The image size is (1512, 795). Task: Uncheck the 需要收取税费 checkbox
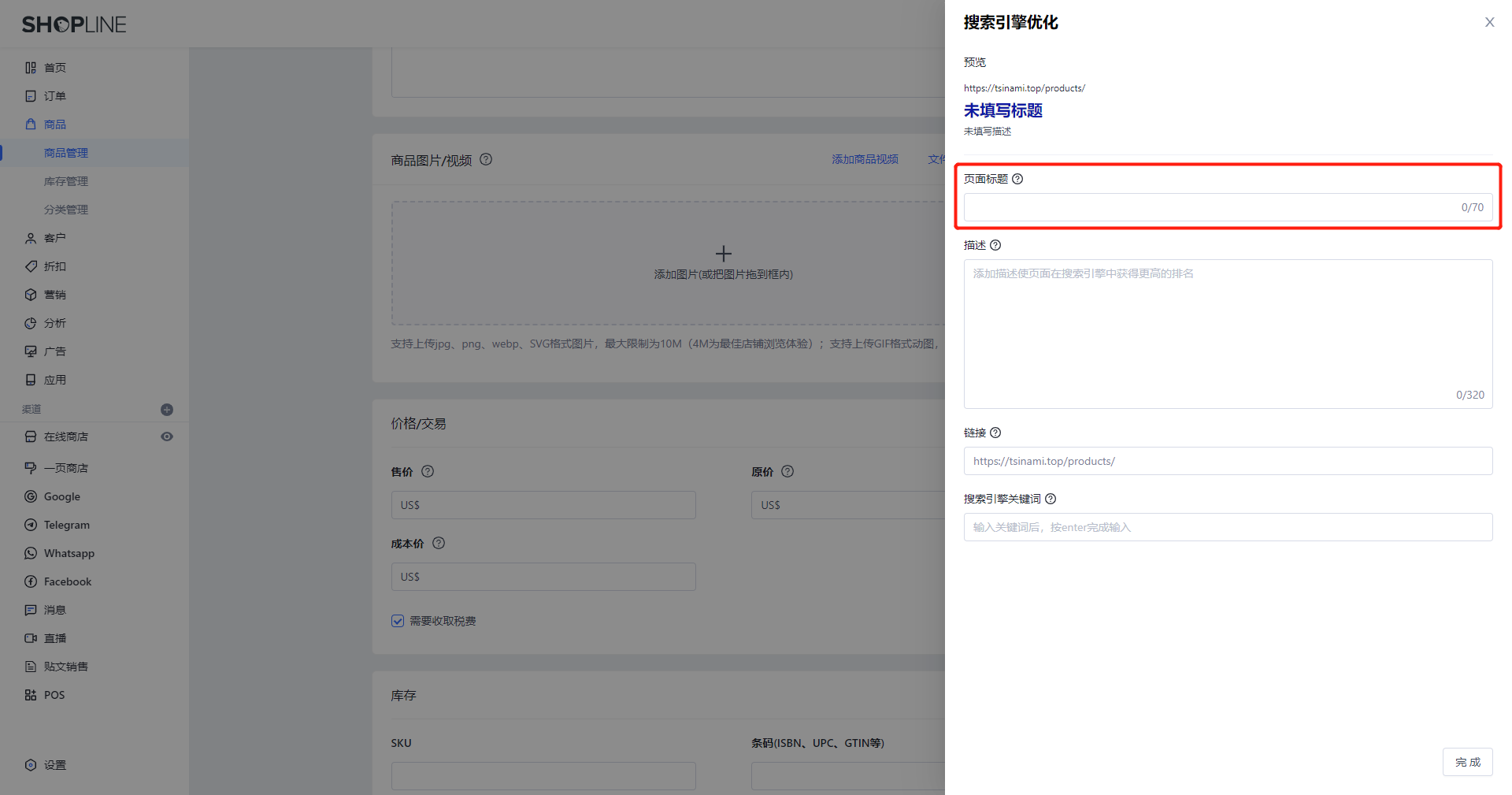[398, 621]
